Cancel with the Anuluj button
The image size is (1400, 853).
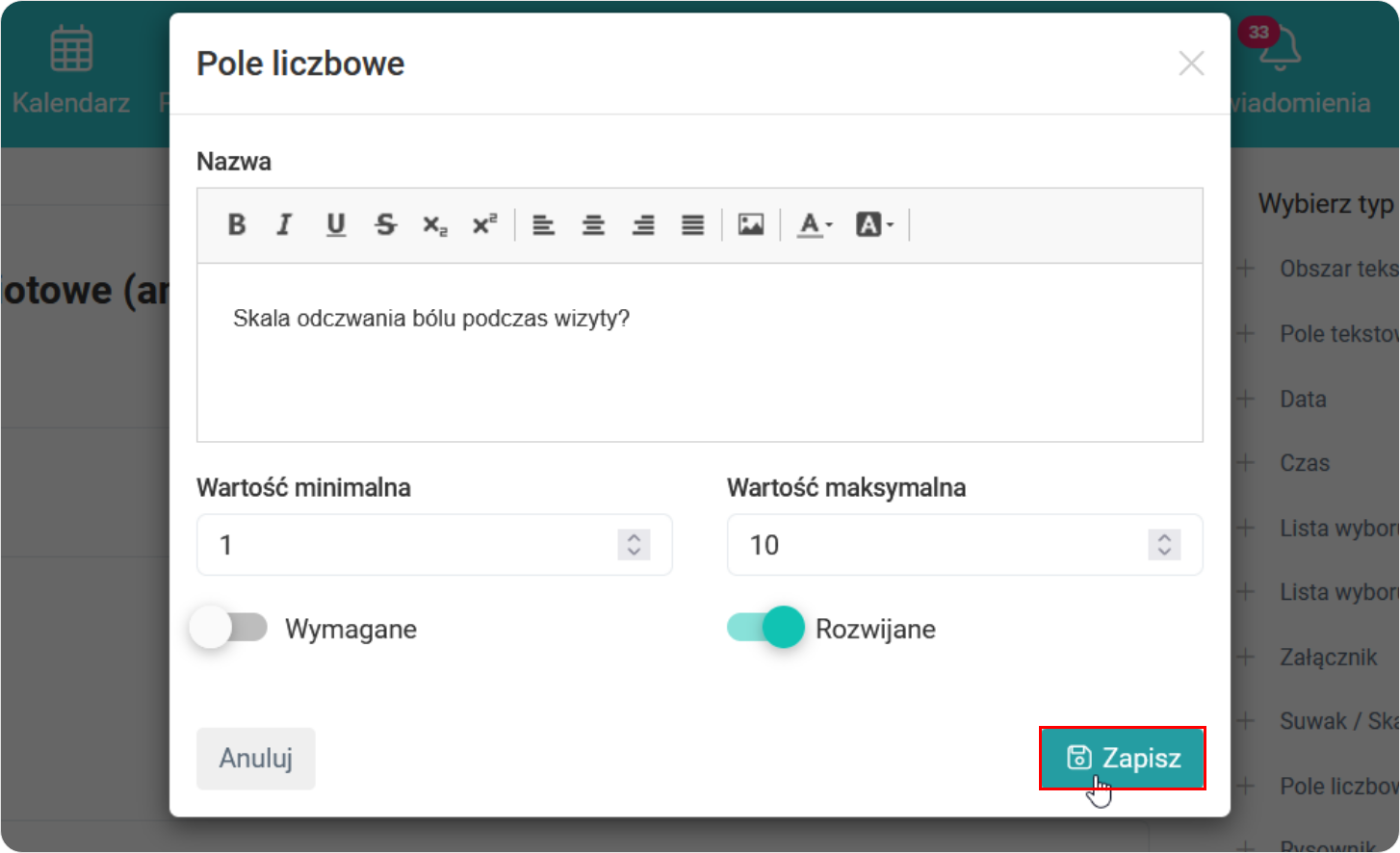[x=256, y=759]
